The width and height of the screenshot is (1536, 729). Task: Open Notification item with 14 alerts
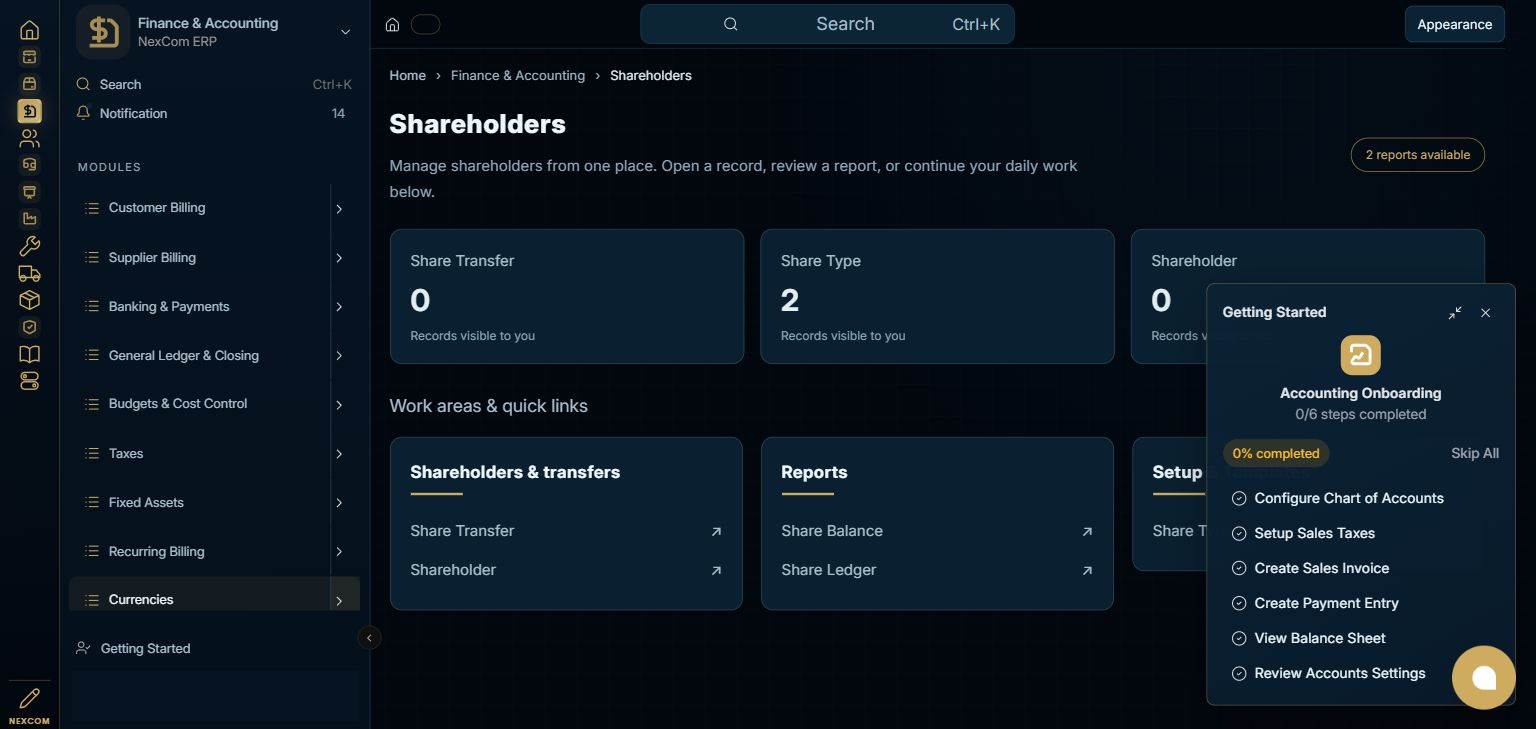[214, 113]
